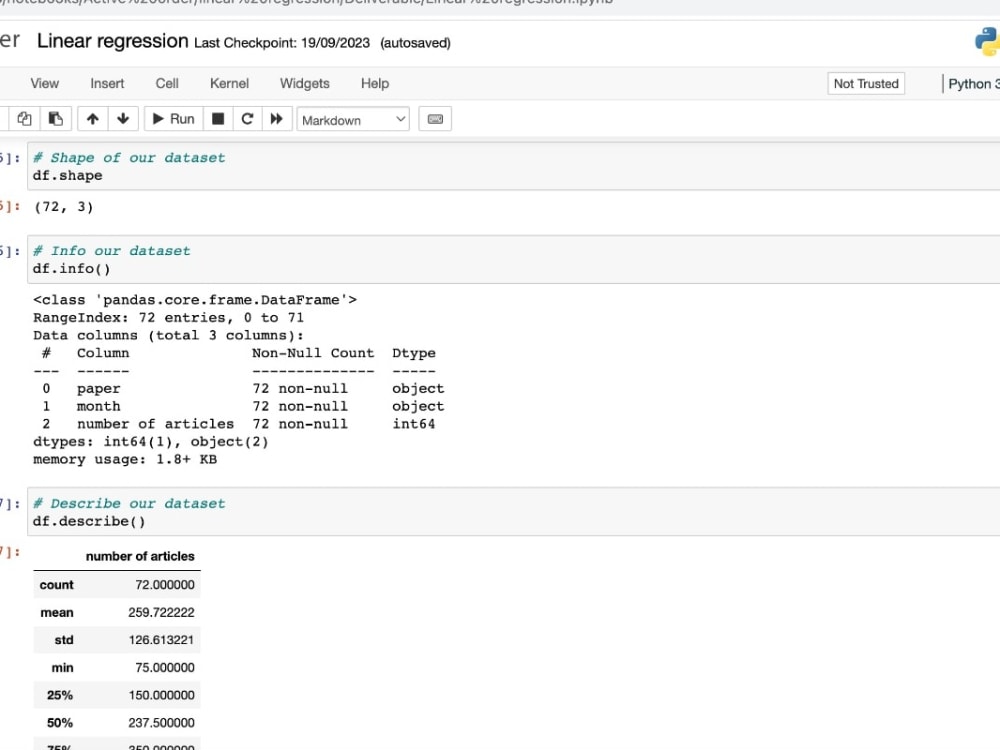This screenshot has width=1000, height=750.
Task: Click the mean value 259.722222
Action: [161, 612]
